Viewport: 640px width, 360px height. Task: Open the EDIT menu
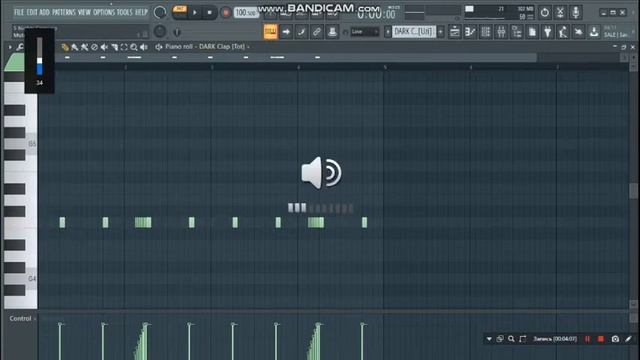[32, 12]
